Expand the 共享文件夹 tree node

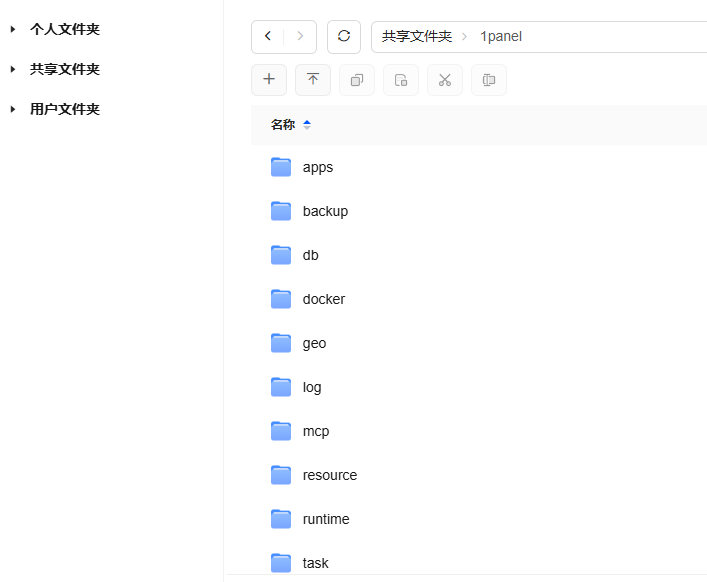pos(13,69)
